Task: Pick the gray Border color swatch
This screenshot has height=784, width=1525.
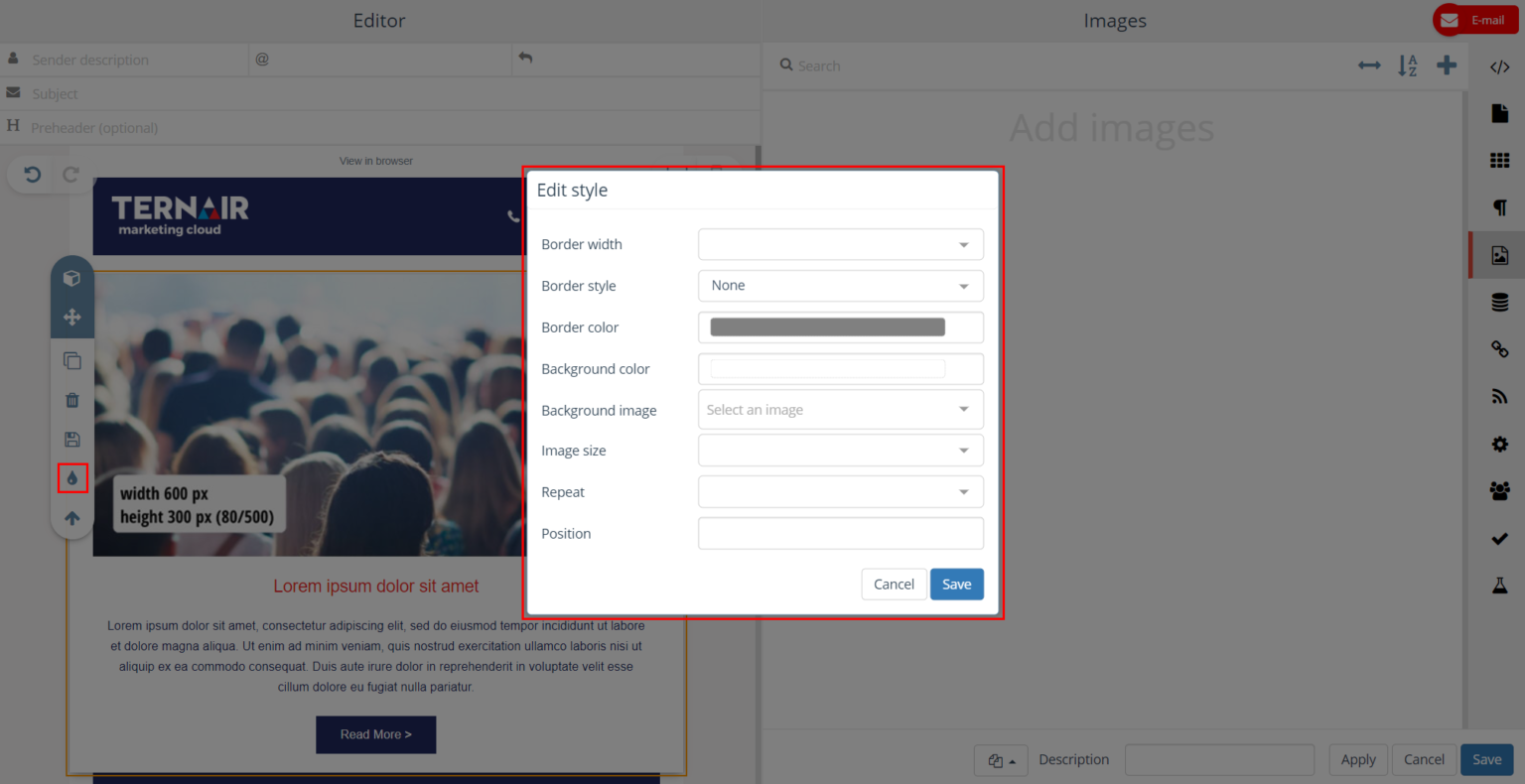Action: click(828, 327)
